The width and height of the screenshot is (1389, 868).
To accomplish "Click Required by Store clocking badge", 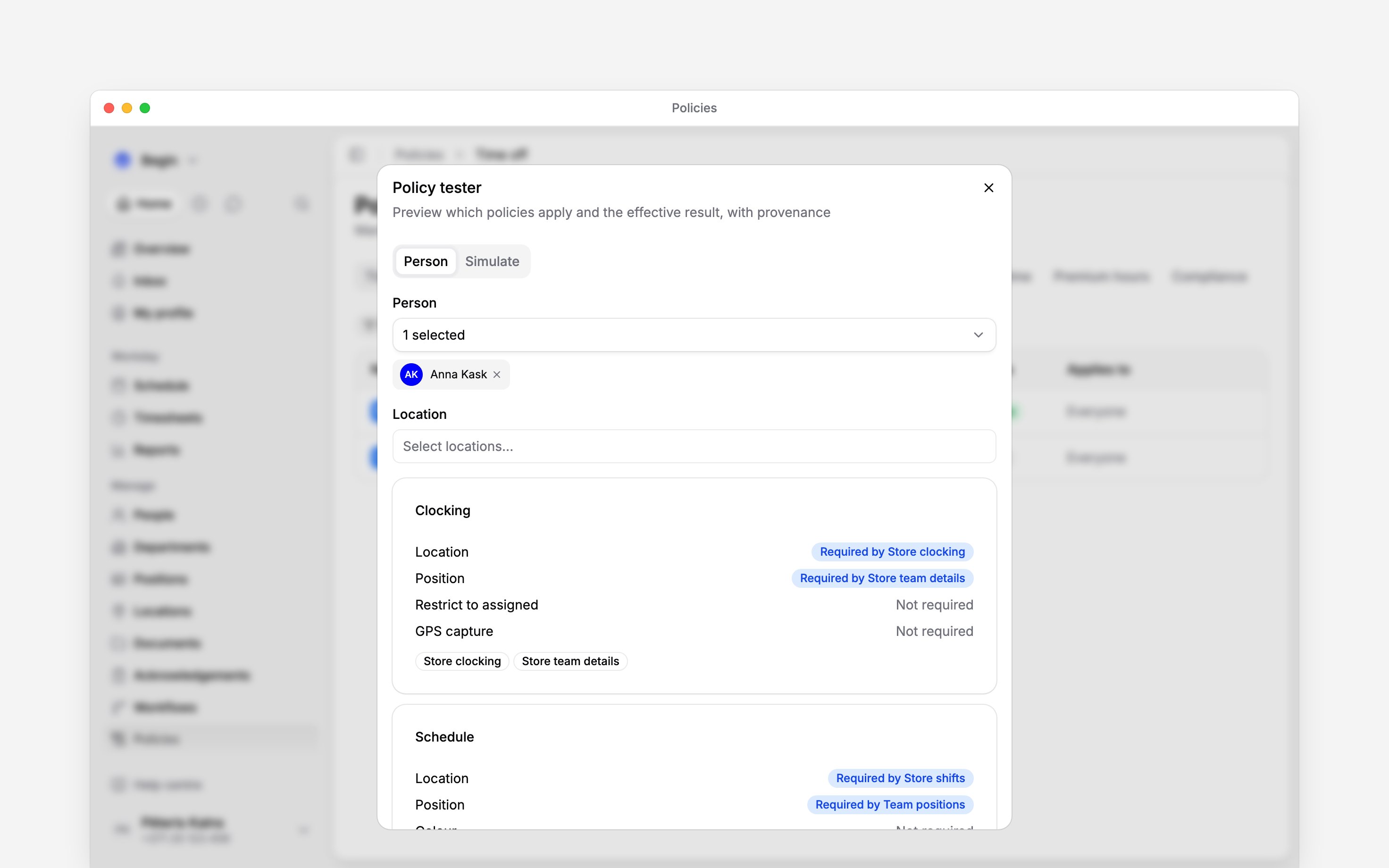I will click(892, 551).
